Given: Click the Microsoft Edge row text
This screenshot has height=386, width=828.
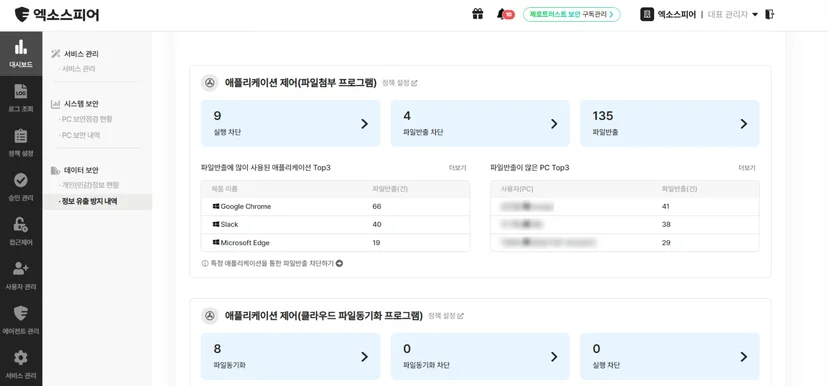Looking at the screenshot, I should [245, 242].
